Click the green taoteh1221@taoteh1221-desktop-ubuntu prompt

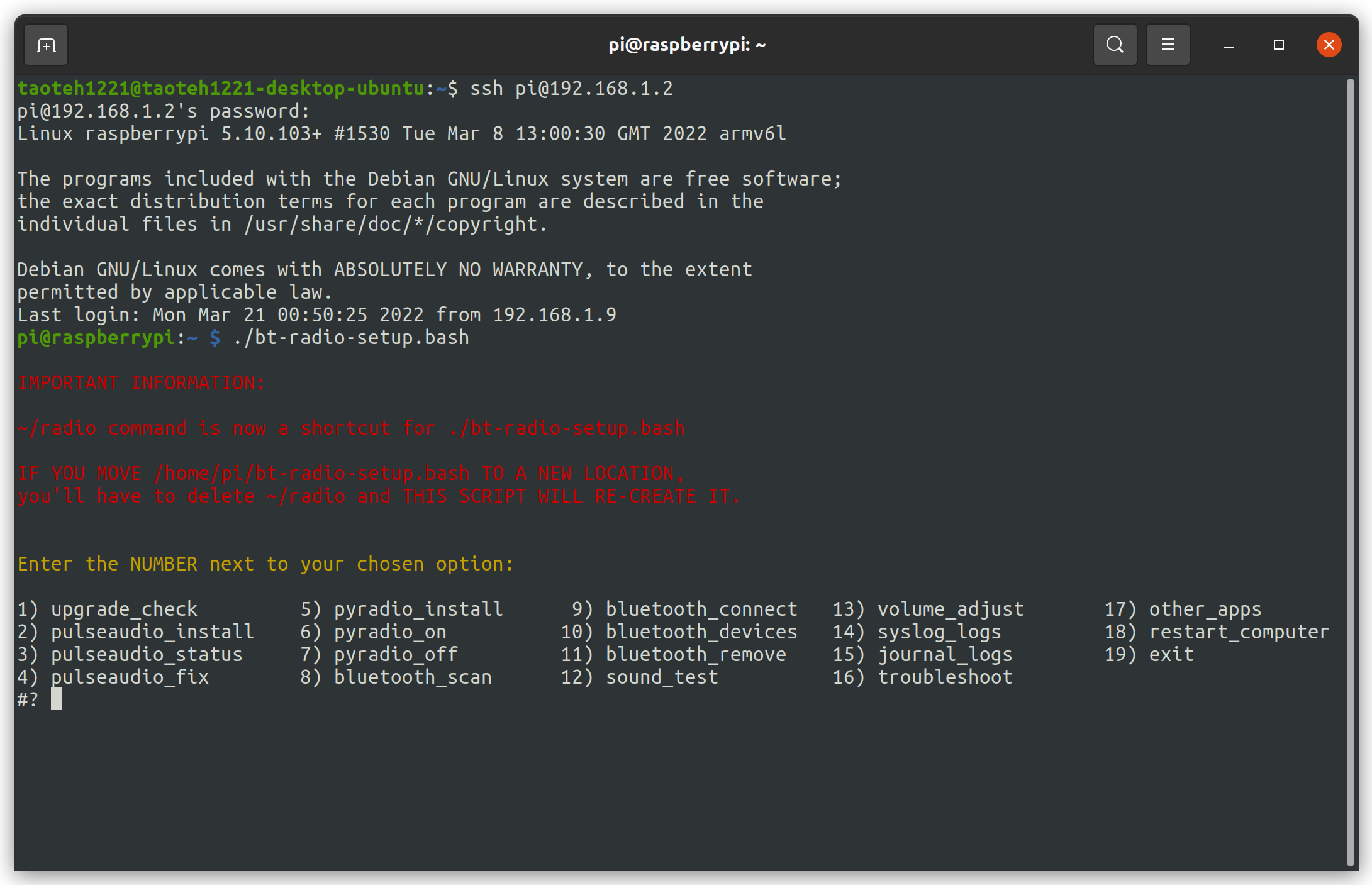coord(221,88)
